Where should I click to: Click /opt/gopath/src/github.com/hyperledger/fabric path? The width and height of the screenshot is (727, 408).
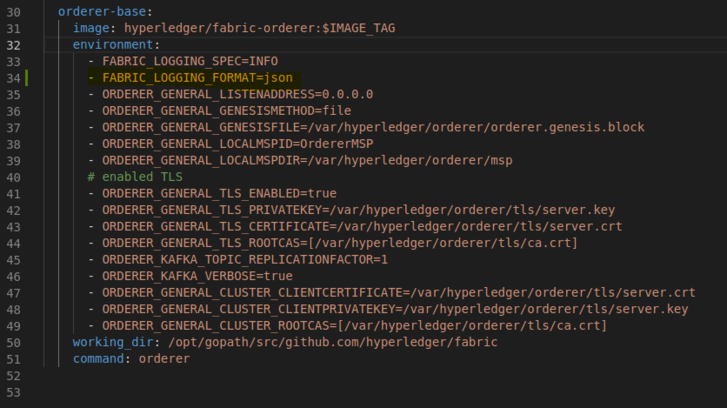pyautogui.click(x=332, y=342)
